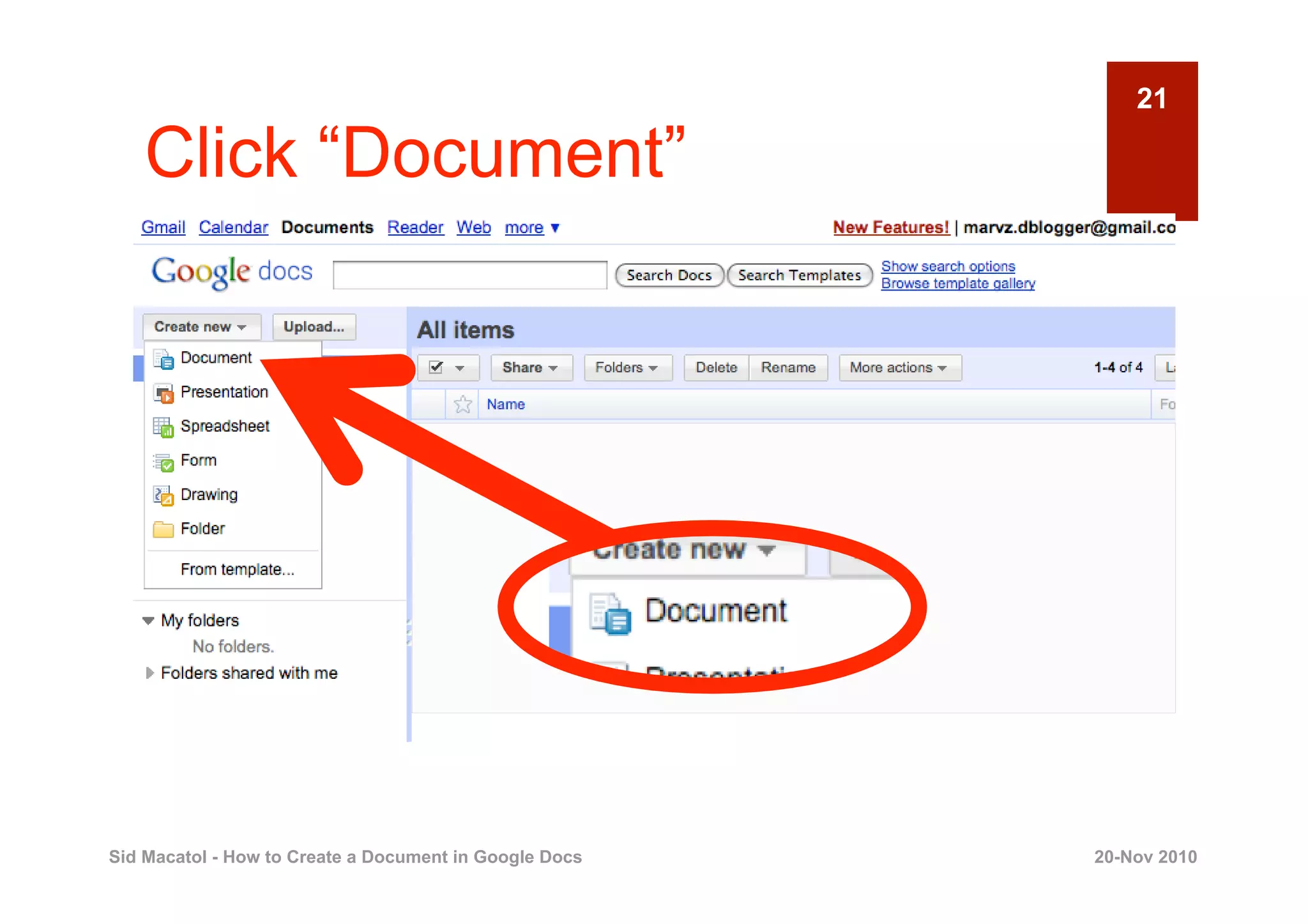Viewport: 1308px width, 924px height.
Task: Click the Rename button
Action: coord(788,368)
